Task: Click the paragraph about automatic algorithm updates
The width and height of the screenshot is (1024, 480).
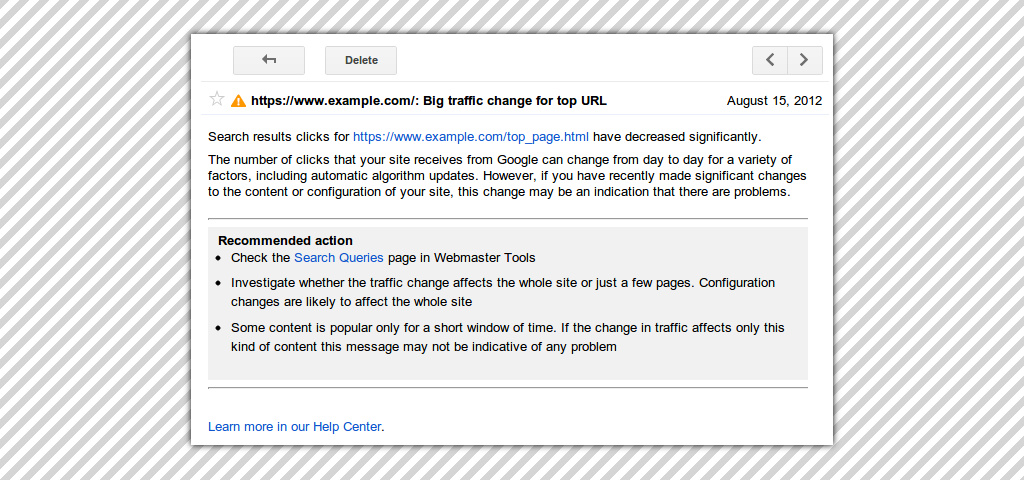Action: (507, 175)
